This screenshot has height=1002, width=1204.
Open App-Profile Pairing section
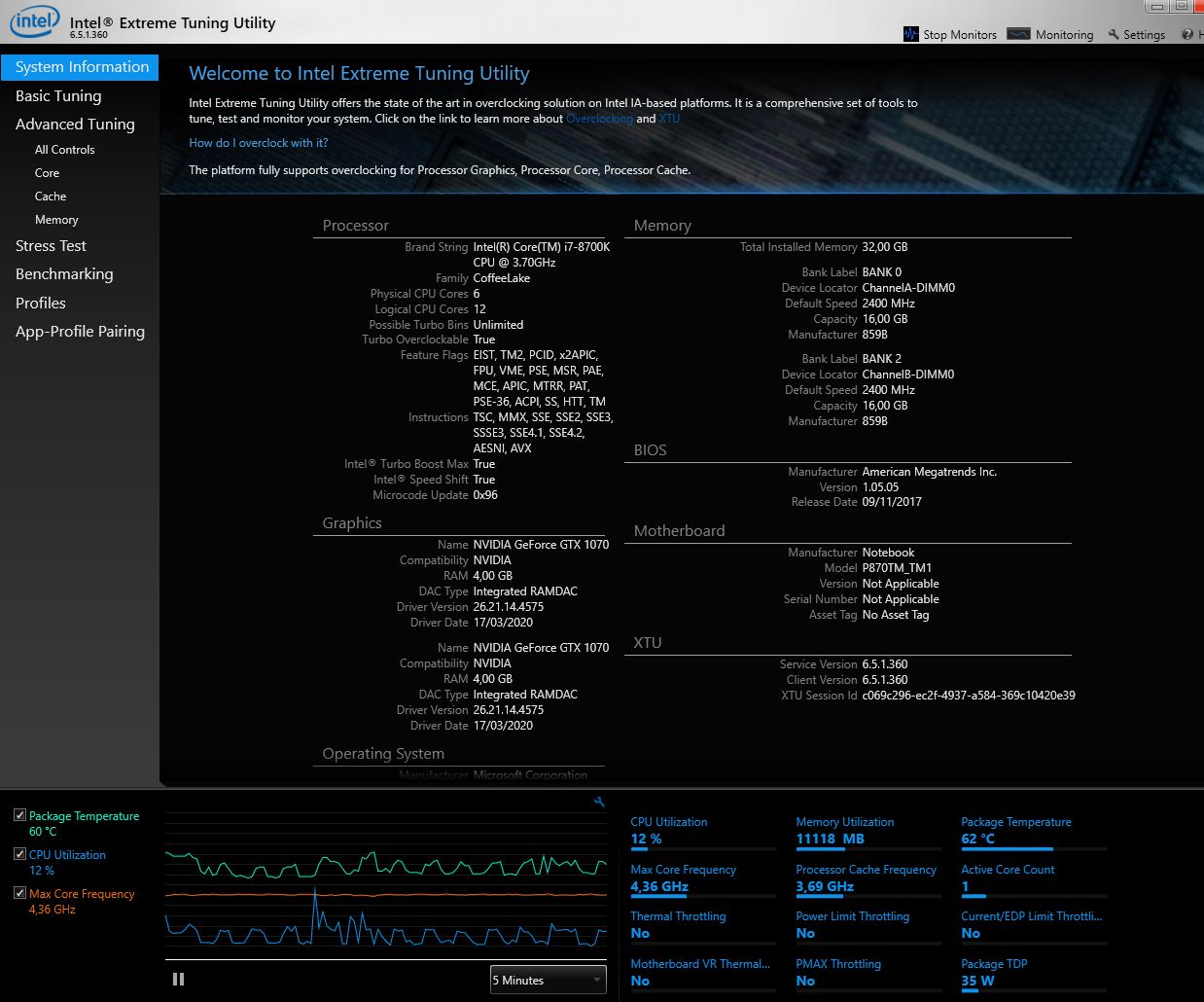(x=80, y=331)
